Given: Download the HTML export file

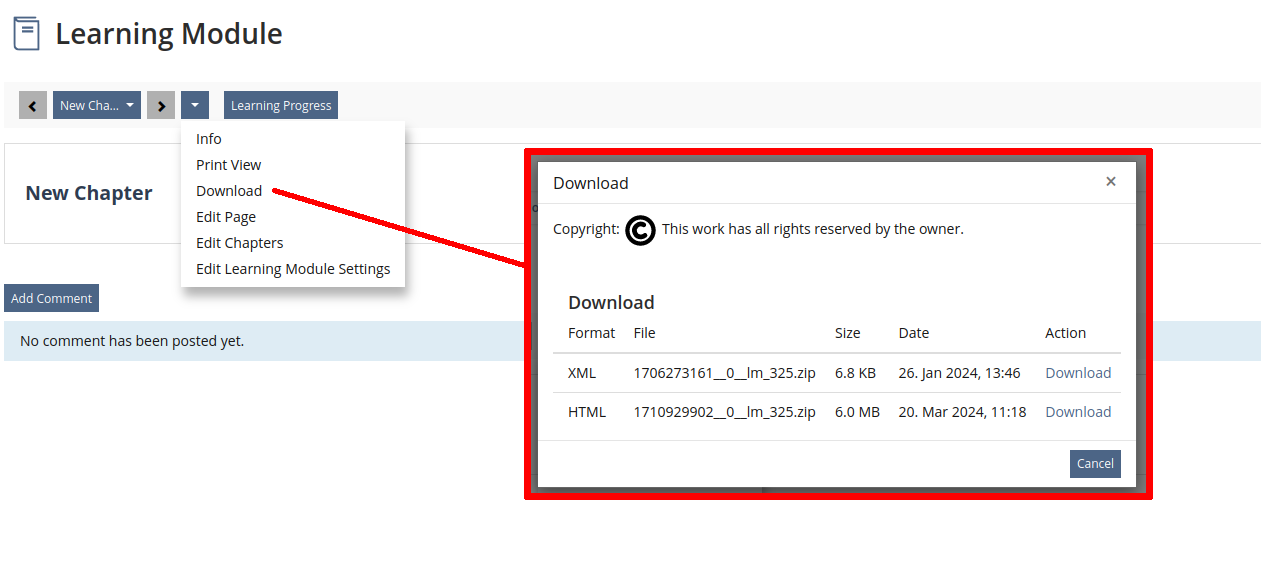Looking at the screenshot, I should coord(1078,412).
